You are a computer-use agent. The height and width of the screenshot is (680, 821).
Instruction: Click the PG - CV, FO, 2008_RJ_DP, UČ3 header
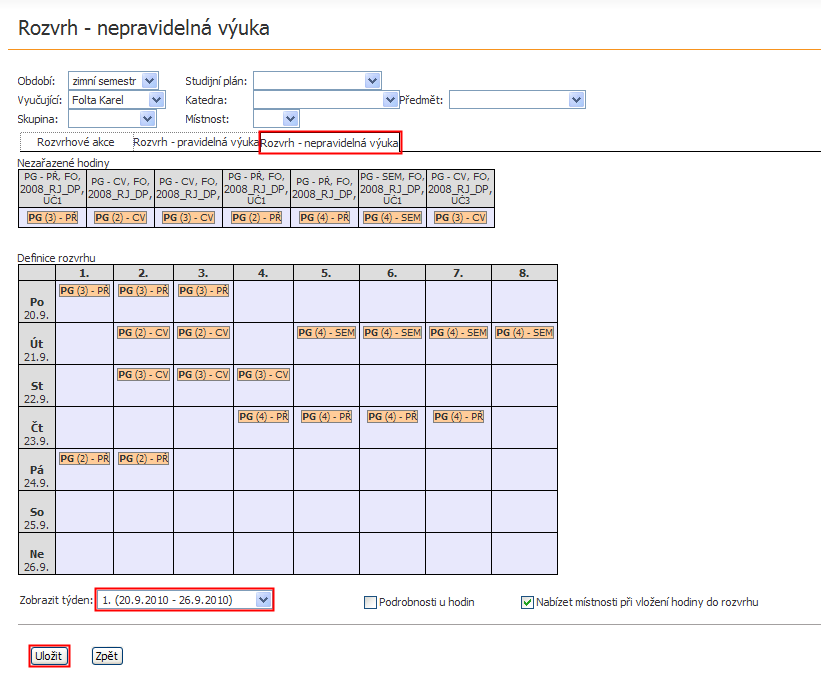(461, 188)
